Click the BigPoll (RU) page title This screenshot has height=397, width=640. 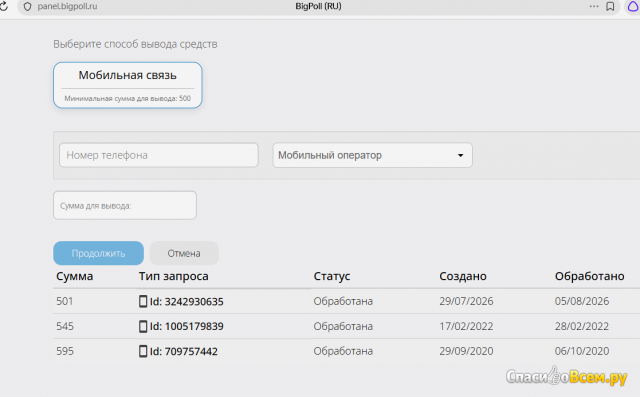click(318, 6)
